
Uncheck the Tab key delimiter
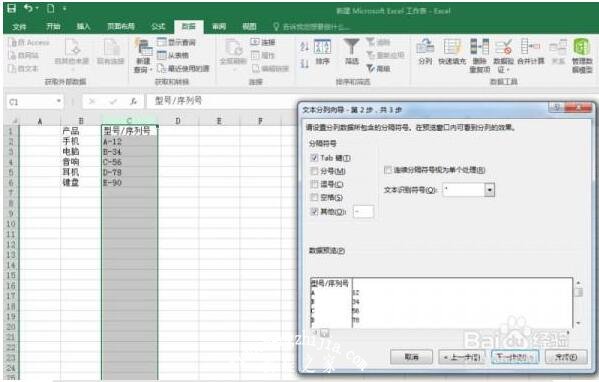coord(314,158)
